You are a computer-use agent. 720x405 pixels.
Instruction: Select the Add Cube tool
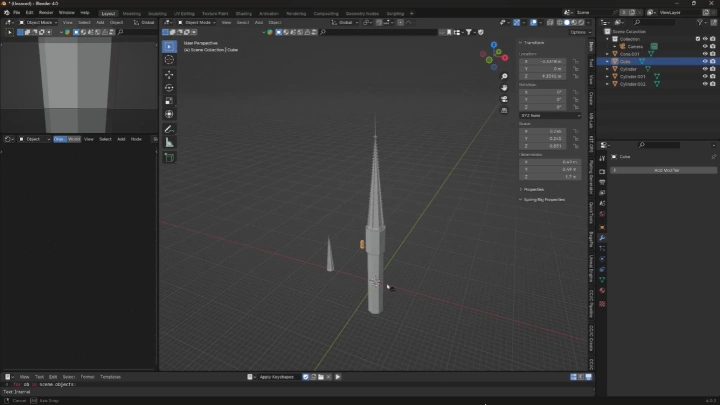point(169,158)
